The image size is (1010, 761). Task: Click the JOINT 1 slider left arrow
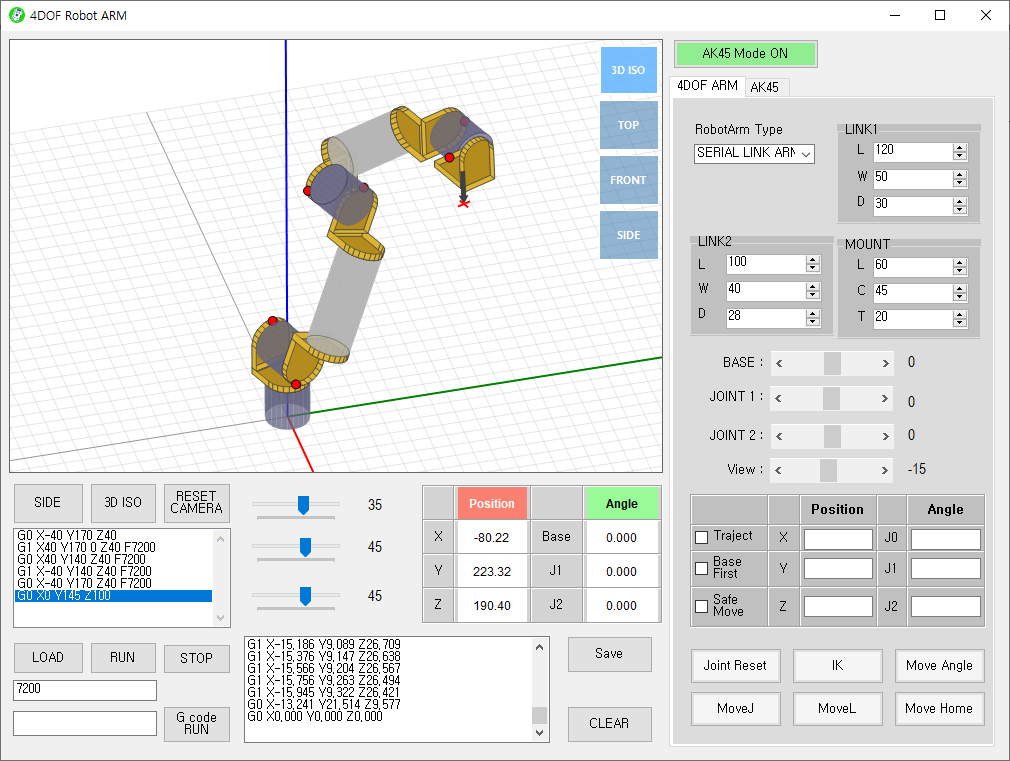pyautogui.click(x=780, y=398)
